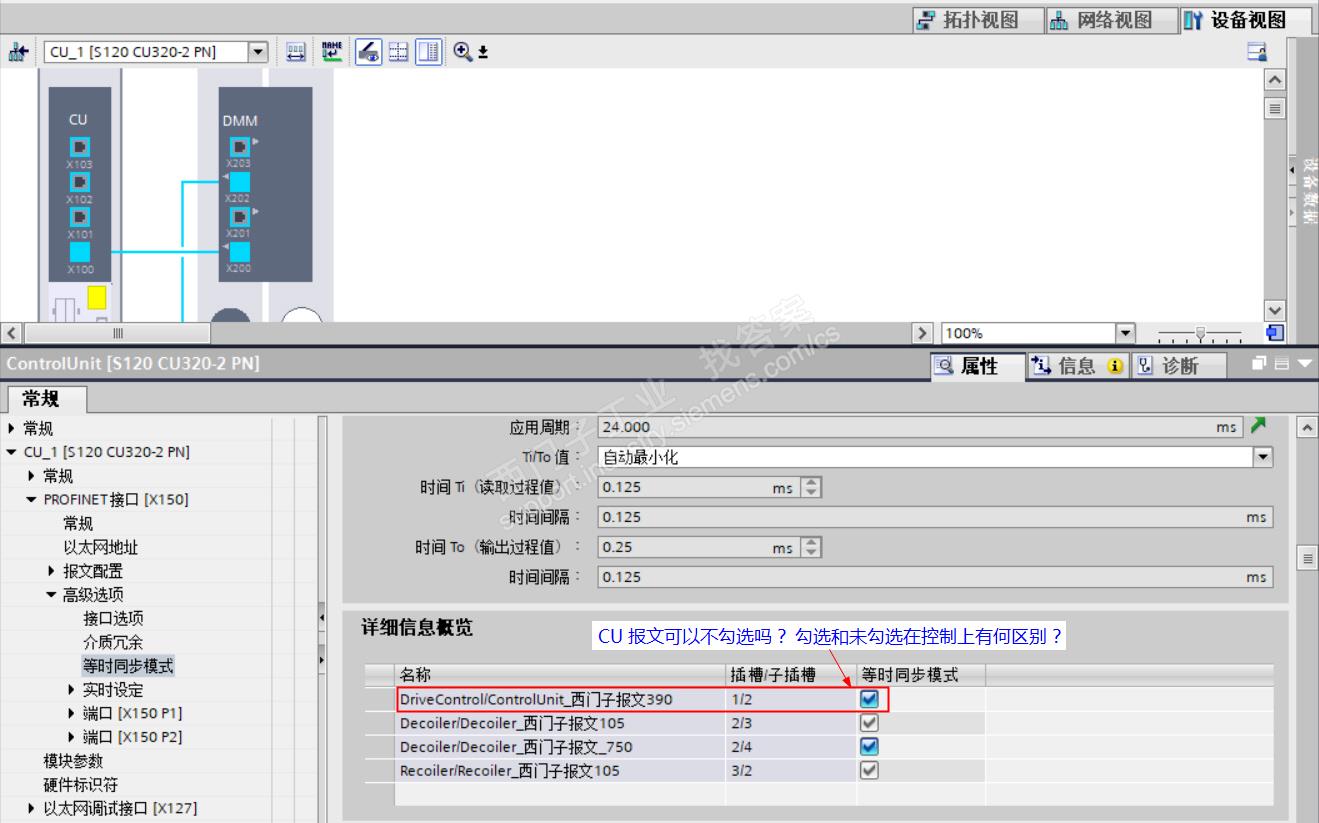Click the assign device NAME toolbar icon

(x=331, y=52)
